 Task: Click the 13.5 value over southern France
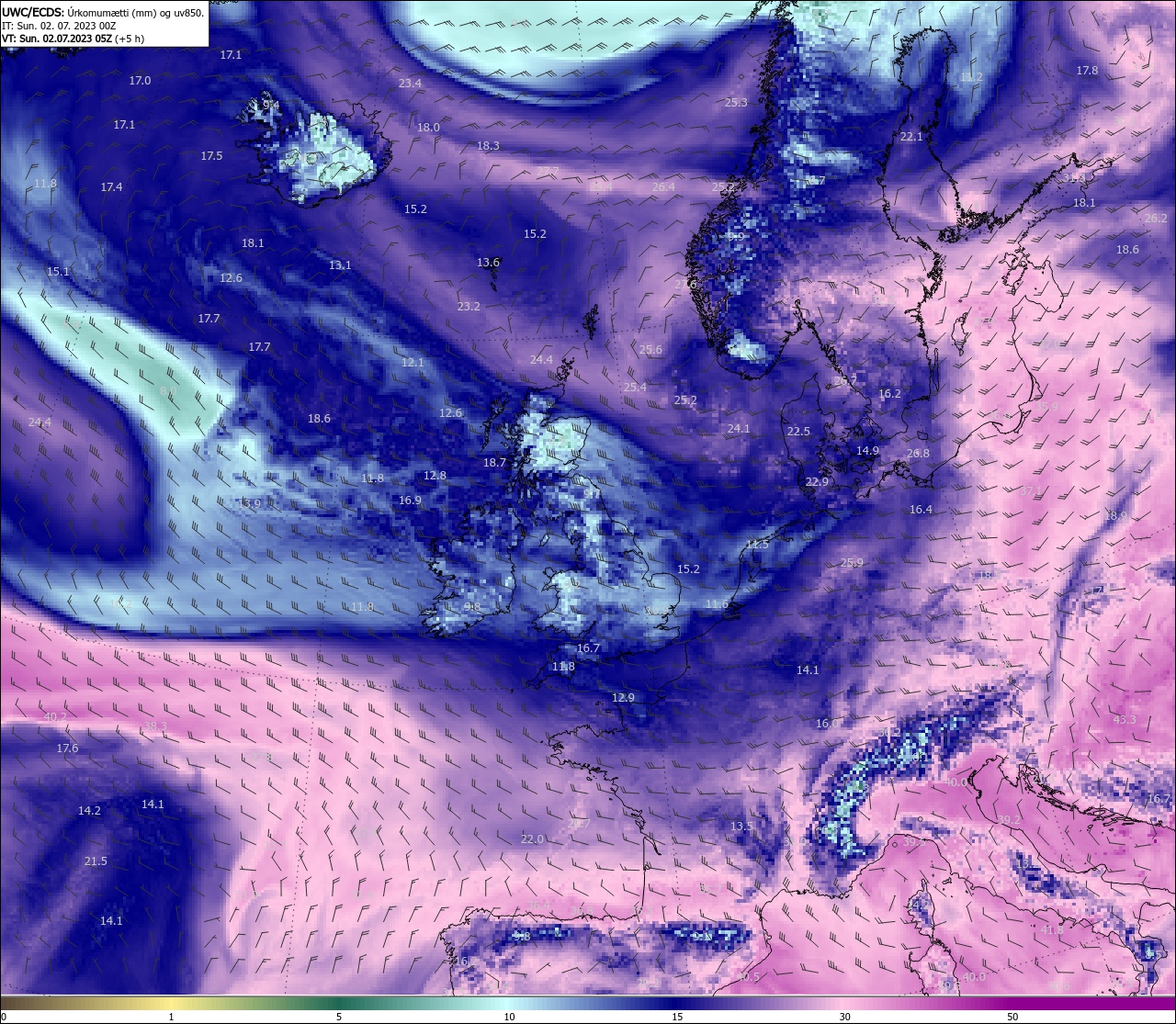[741, 827]
